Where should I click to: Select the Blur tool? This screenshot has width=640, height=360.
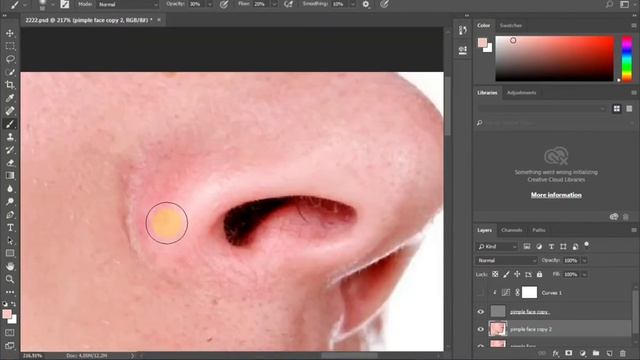10,189
